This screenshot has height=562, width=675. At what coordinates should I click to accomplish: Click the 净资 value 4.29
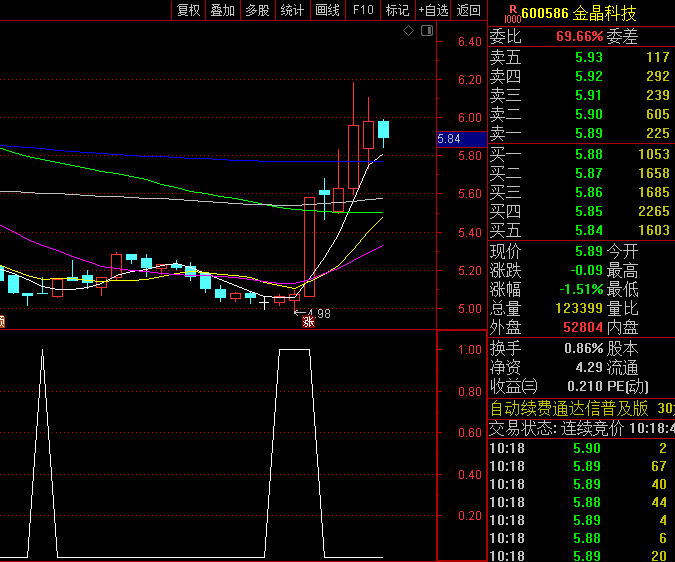(589, 367)
